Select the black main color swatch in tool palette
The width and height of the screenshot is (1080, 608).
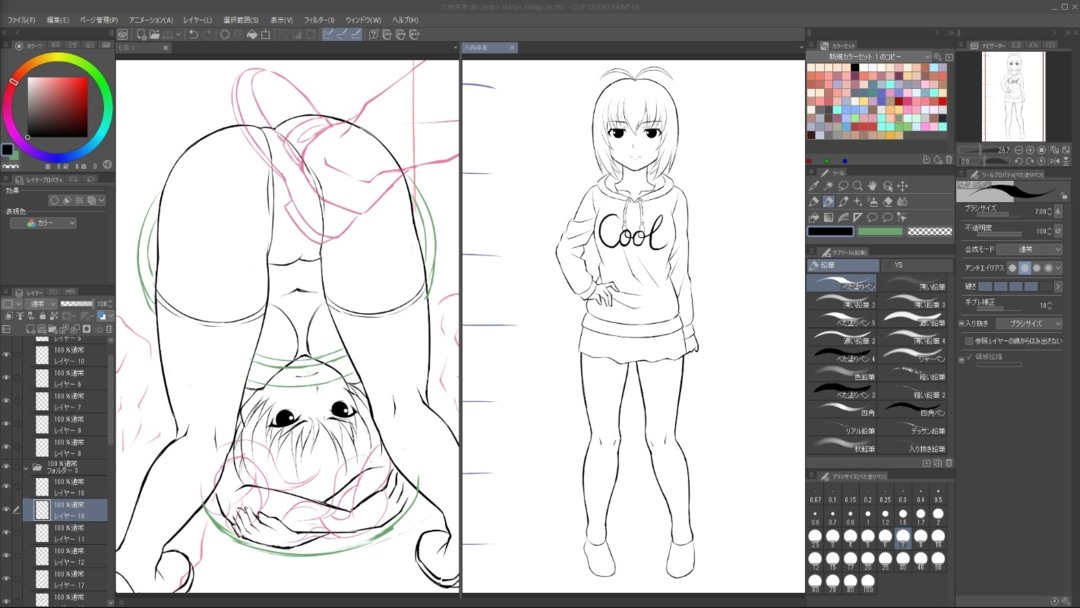(x=830, y=231)
